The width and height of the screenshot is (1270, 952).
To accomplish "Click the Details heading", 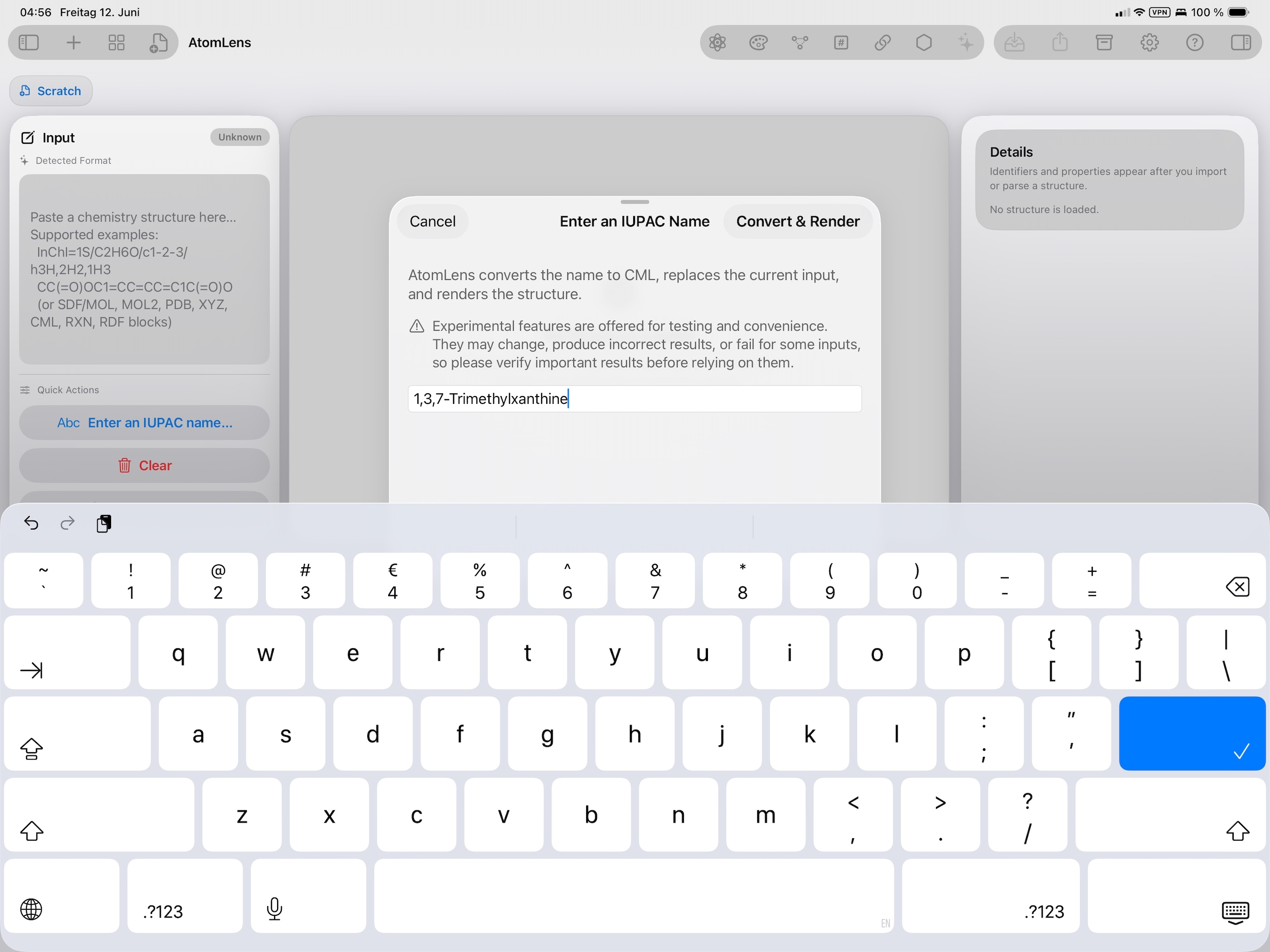I will [x=1011, y=152].
